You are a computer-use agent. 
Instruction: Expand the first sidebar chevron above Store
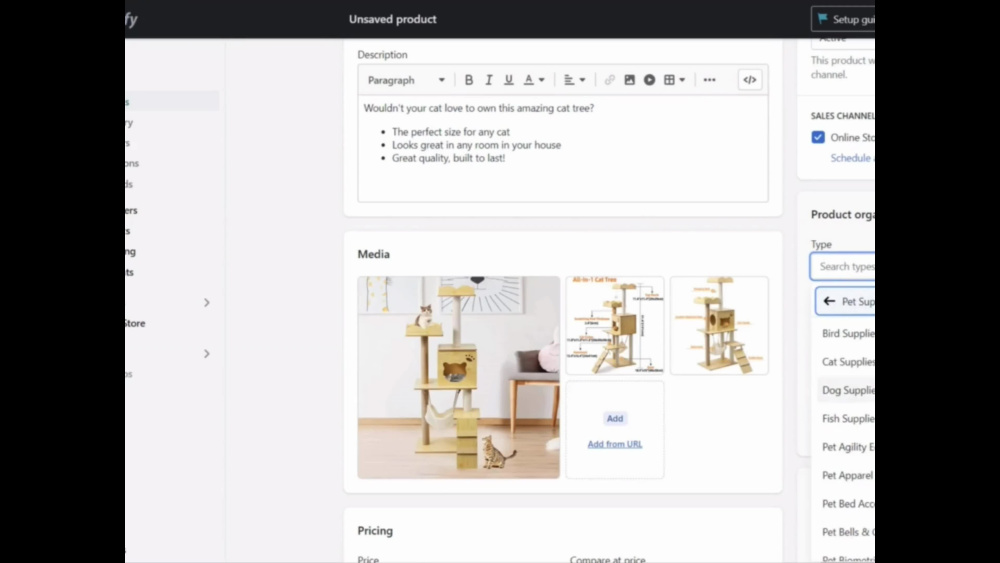click(207, 302)
